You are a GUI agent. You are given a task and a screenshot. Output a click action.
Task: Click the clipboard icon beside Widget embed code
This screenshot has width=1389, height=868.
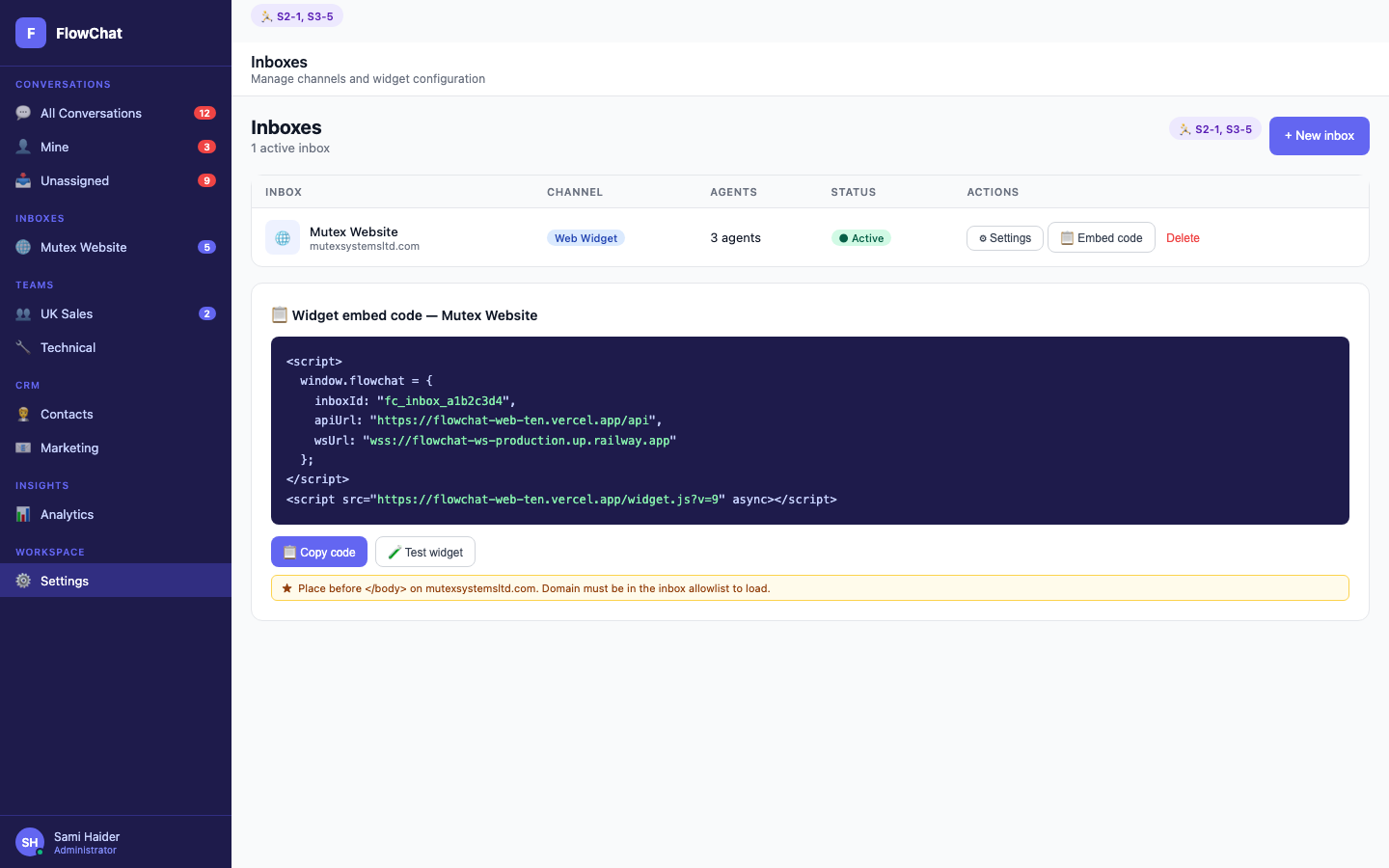(280, 314)
